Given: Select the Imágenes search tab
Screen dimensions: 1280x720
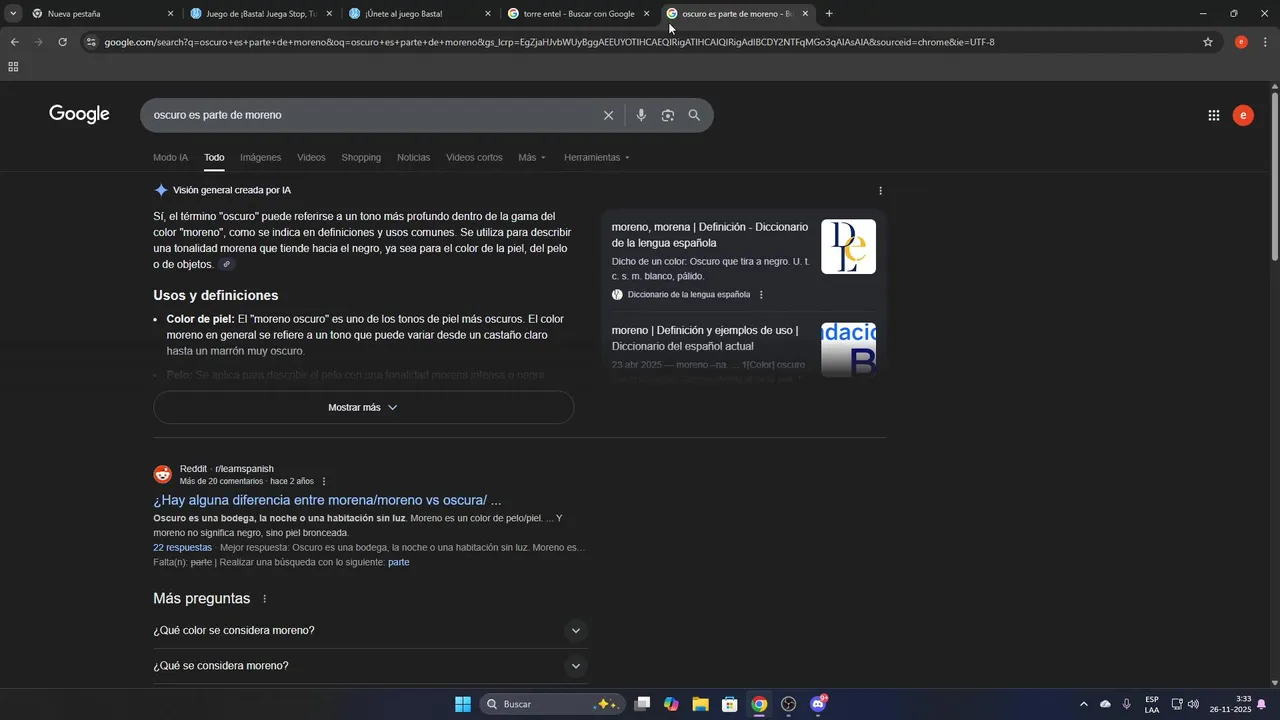Looking at the screenshot, I should 260,157.
